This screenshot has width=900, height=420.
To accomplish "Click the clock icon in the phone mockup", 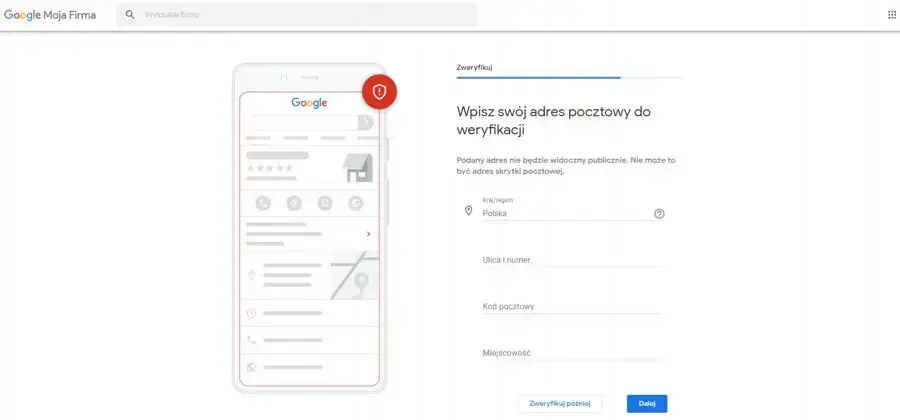I will [x=252, y=313].
